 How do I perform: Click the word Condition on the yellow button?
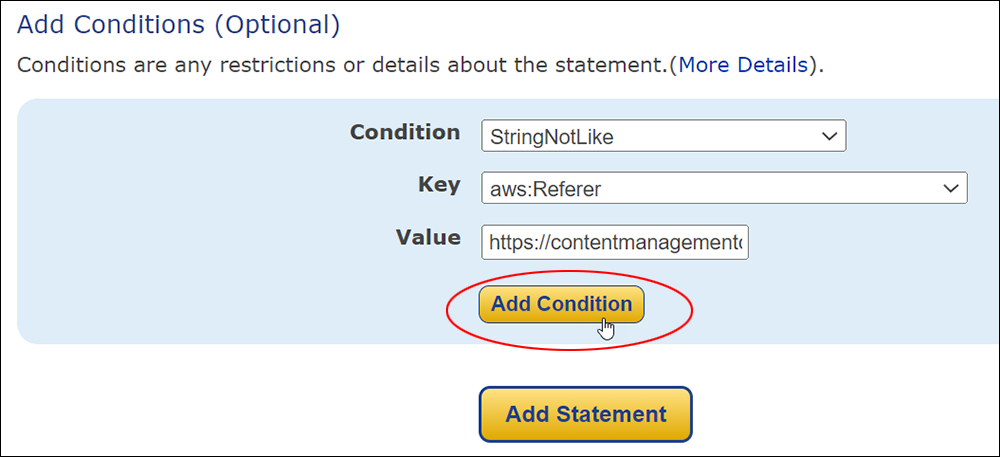pyautogui.click(x=584, y=304)
